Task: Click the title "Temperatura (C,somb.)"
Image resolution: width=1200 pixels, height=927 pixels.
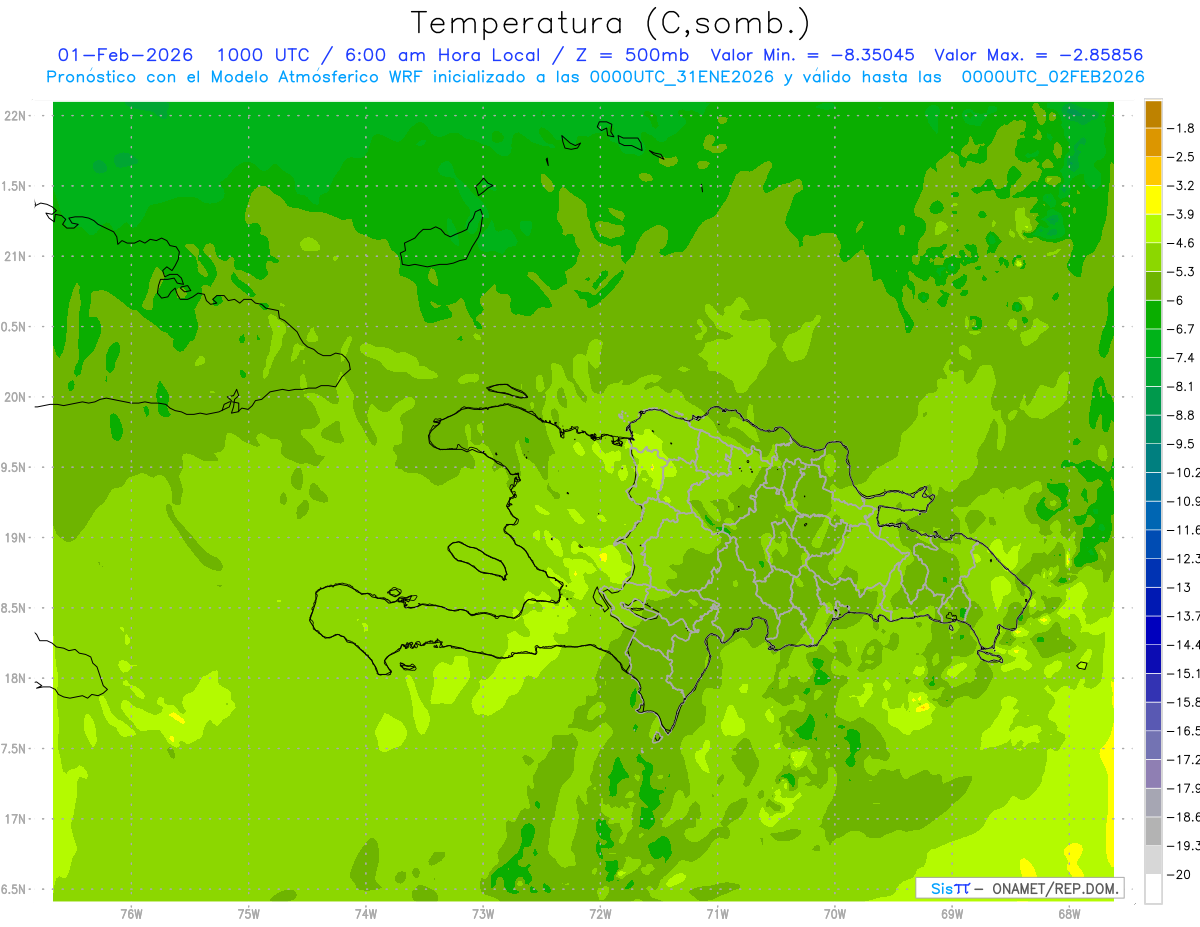Action: 610,23
